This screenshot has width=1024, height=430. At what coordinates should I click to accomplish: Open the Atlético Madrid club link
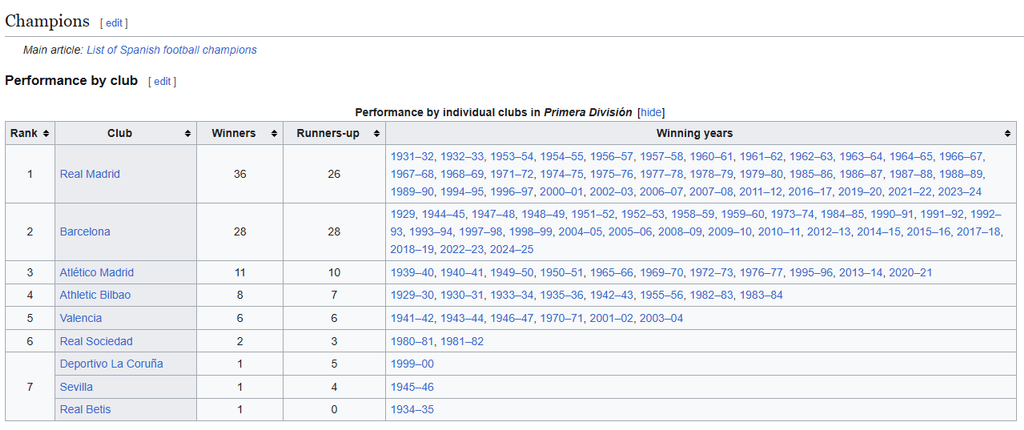pyautogui.click(x=97, y=273)
